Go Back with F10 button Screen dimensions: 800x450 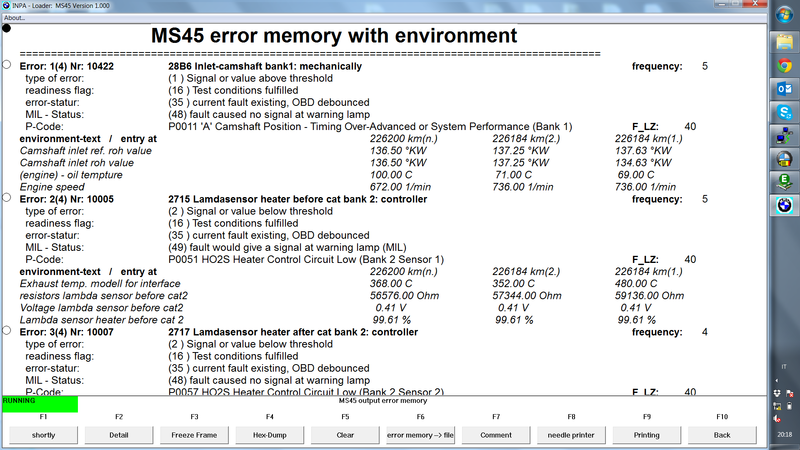(722, 435)
